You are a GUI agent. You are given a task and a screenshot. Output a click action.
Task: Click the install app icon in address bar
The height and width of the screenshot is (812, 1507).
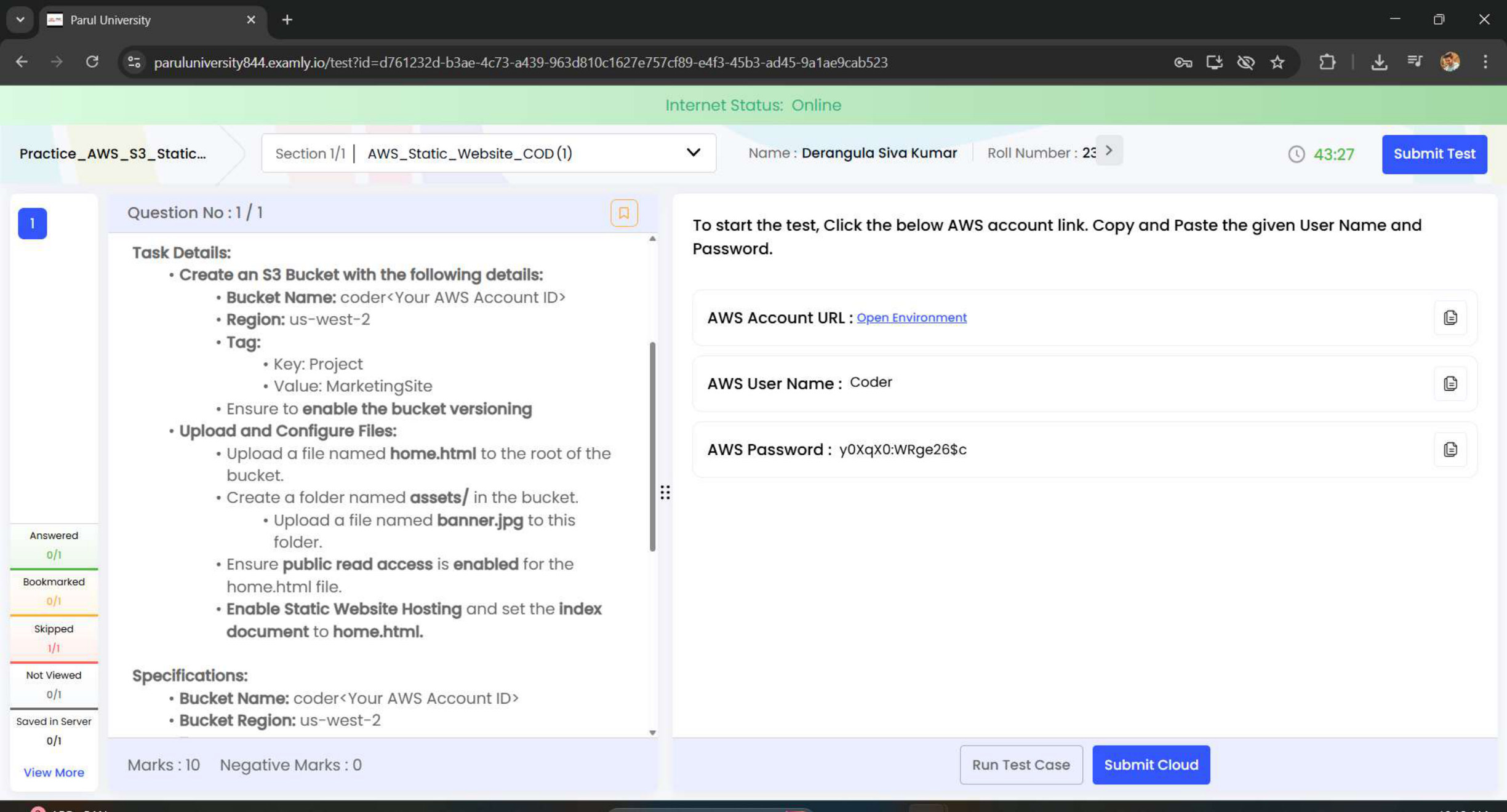click(1214, 62)
